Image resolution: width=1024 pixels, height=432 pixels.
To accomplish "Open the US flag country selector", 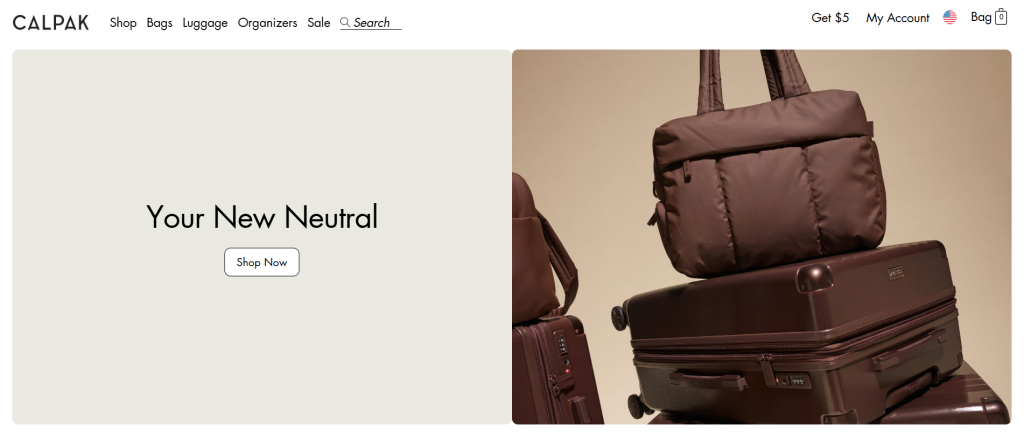I will pyautogui.click(x=950, y=18).
